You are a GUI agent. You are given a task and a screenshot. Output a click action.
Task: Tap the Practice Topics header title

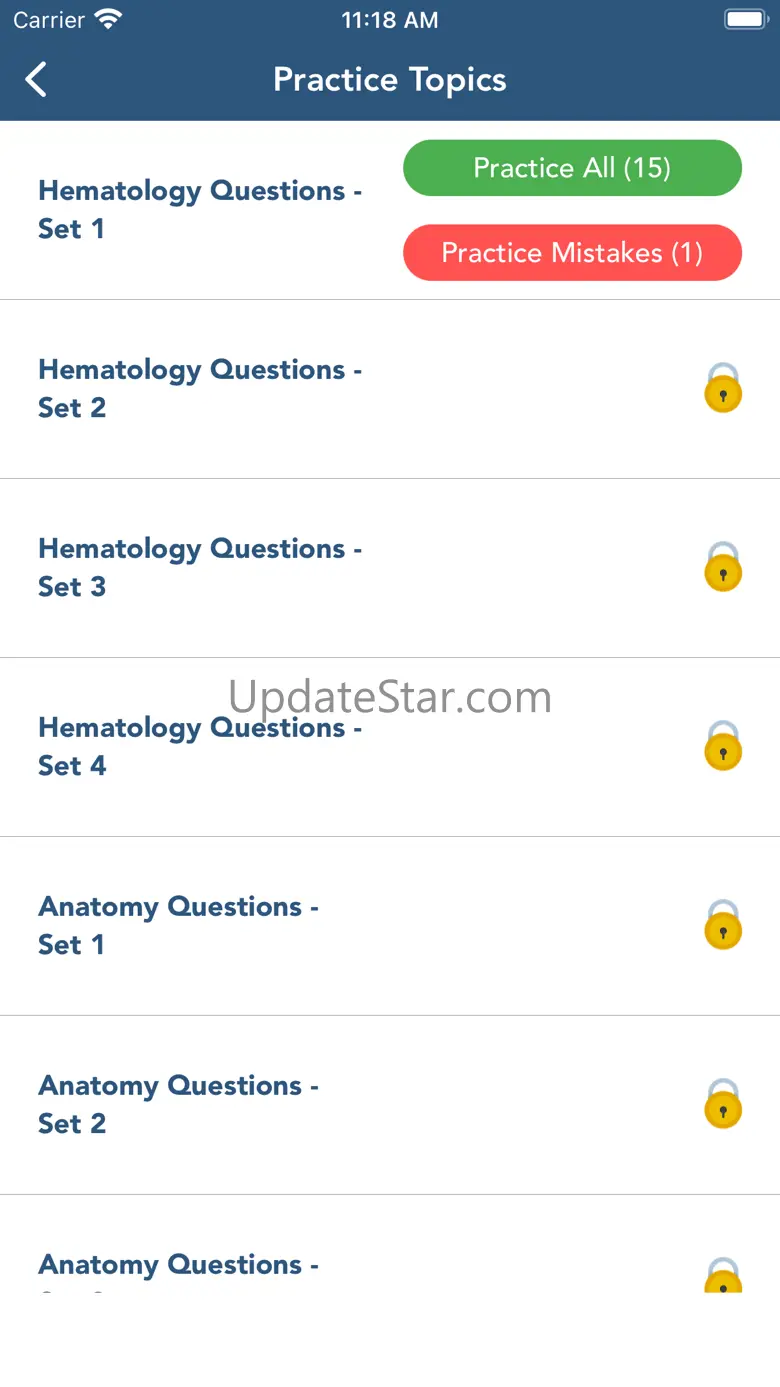point(390,80)
